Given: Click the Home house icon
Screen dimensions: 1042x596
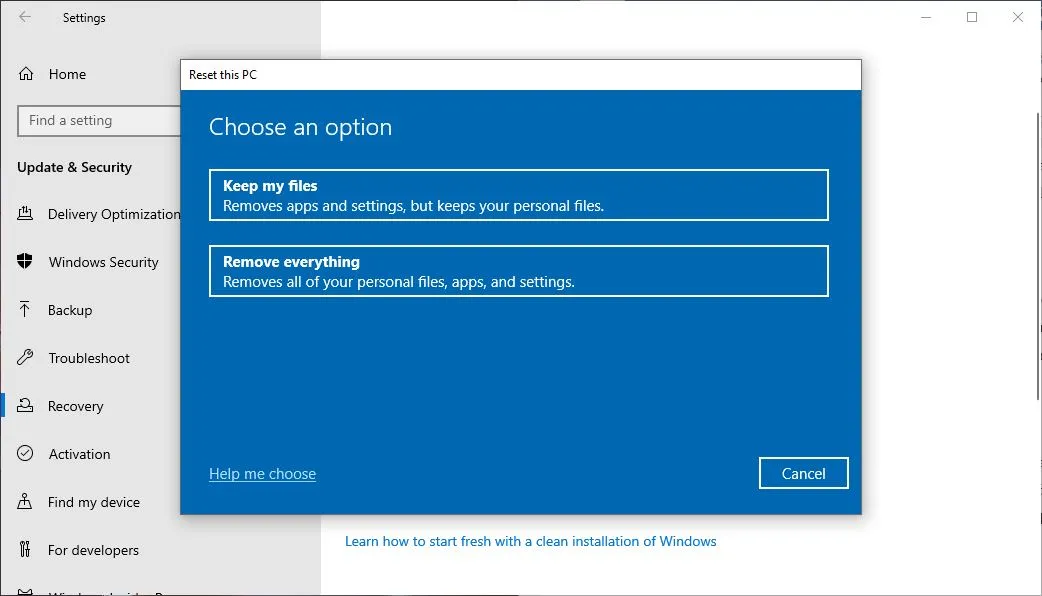Looking at the screenshot, I should pos(28,74).
